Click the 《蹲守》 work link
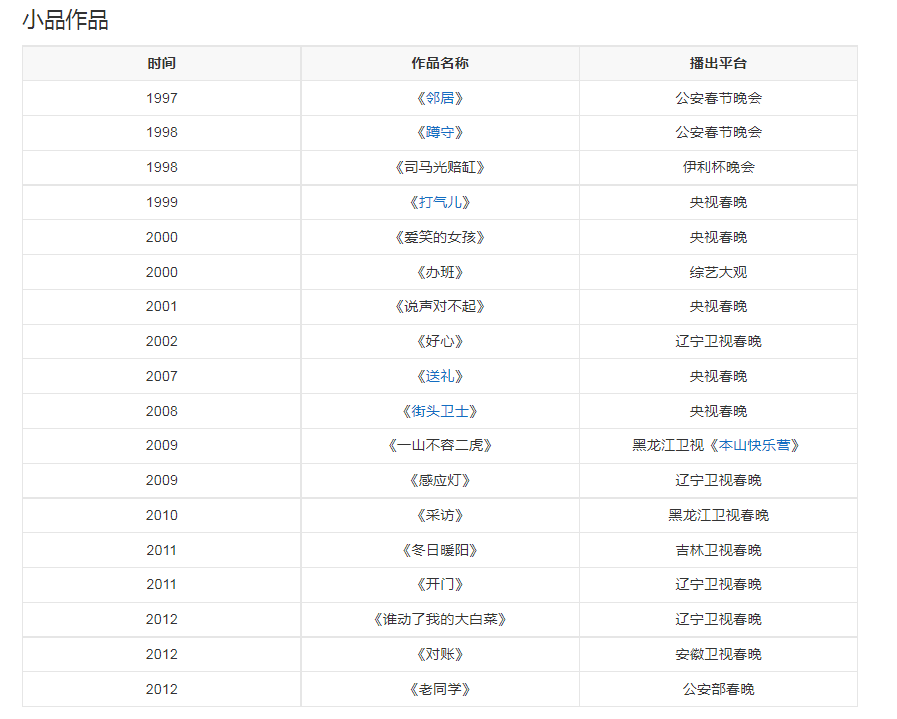 (x=439, y=132)
